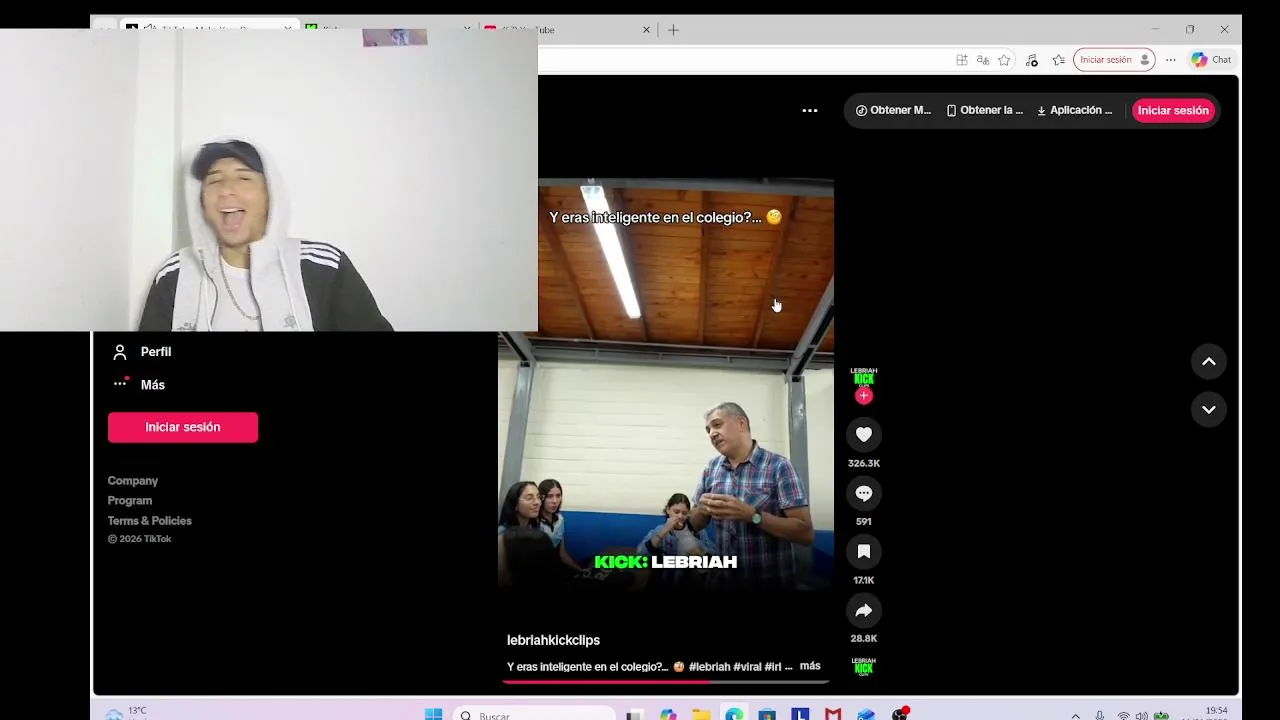Open Más in the TikTok sidebar
This screenshot has height=720, width=1280.
(x=140, y=385)
